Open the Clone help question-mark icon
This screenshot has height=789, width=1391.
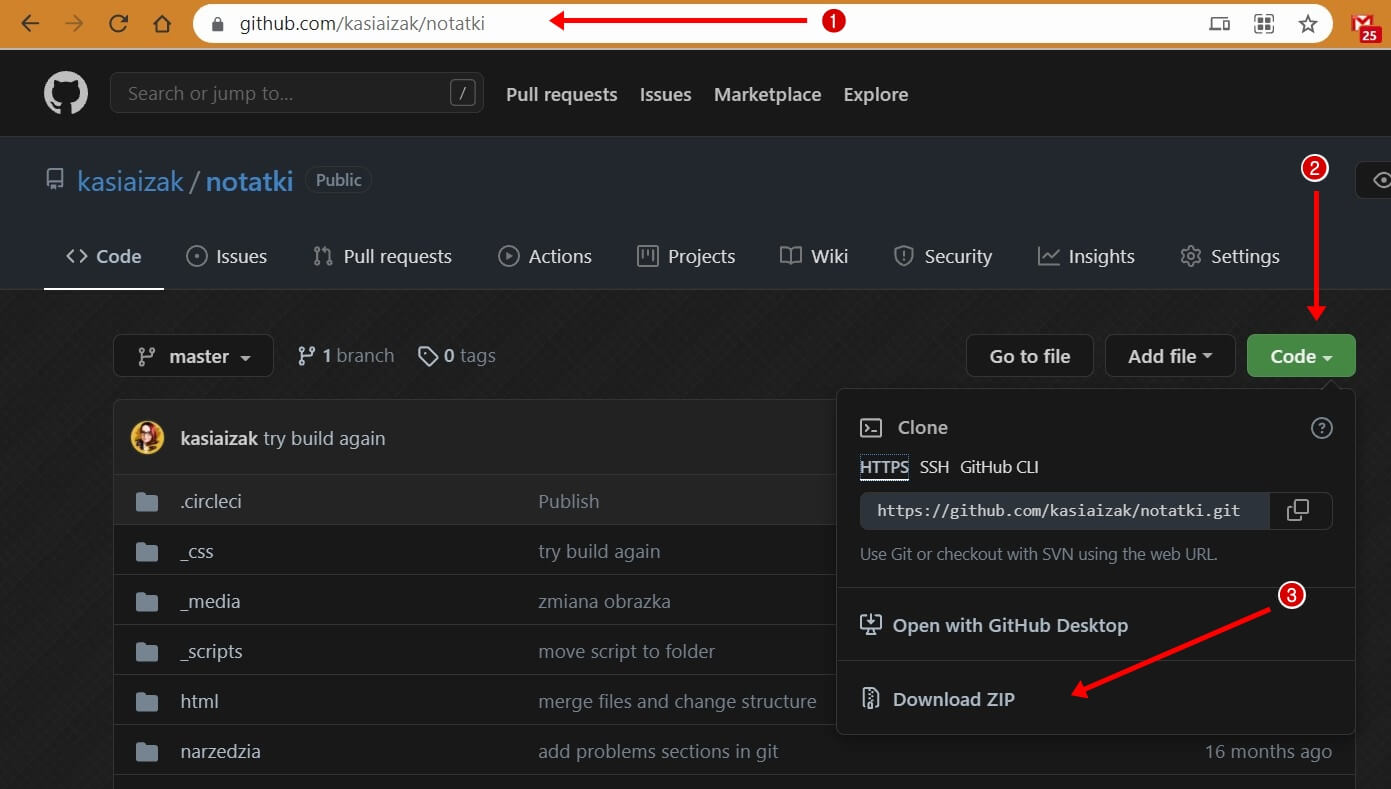(x=1321, y=428)
